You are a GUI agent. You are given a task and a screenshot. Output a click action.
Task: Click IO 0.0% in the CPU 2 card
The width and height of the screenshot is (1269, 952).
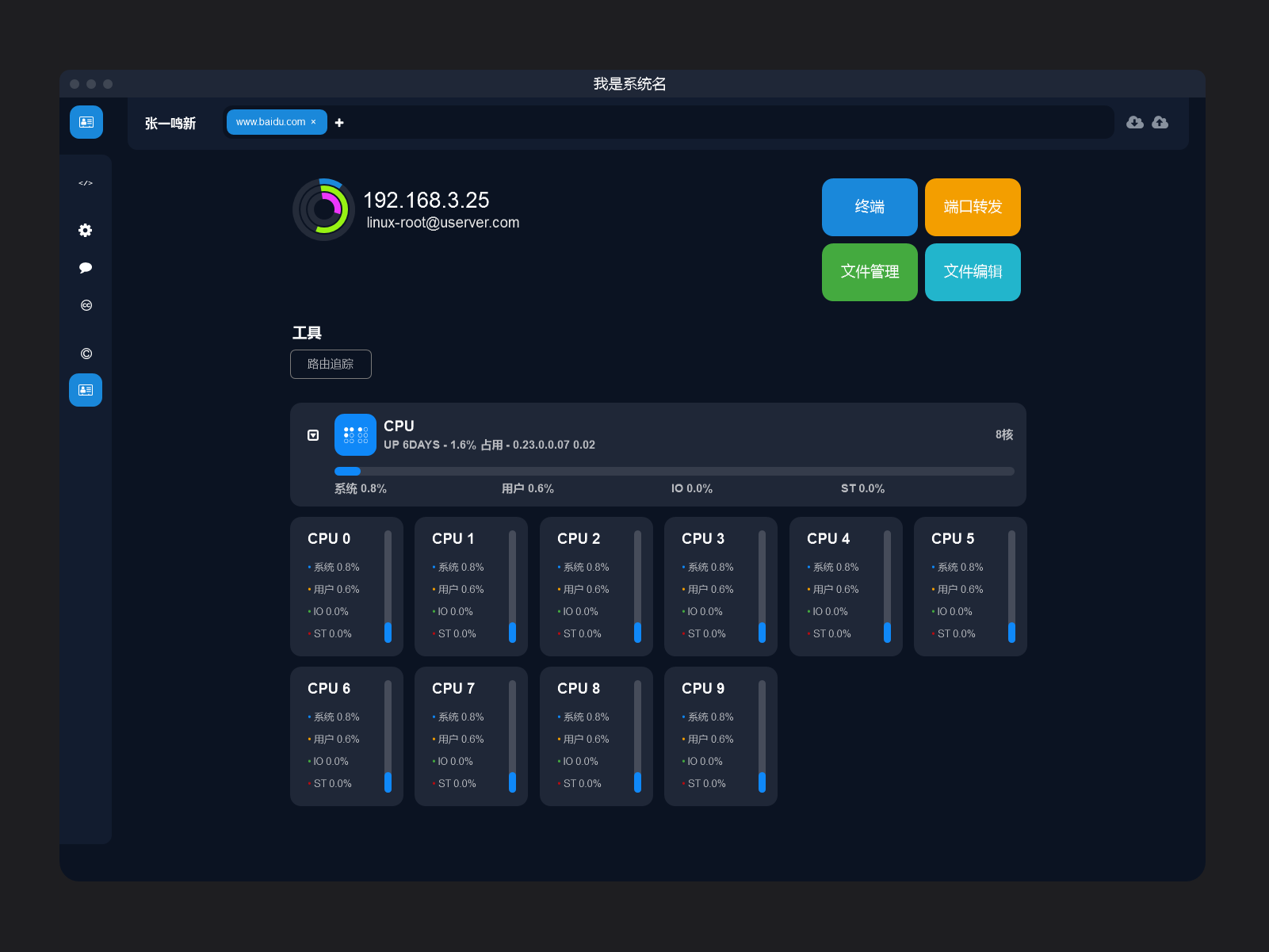pos(580,611)
